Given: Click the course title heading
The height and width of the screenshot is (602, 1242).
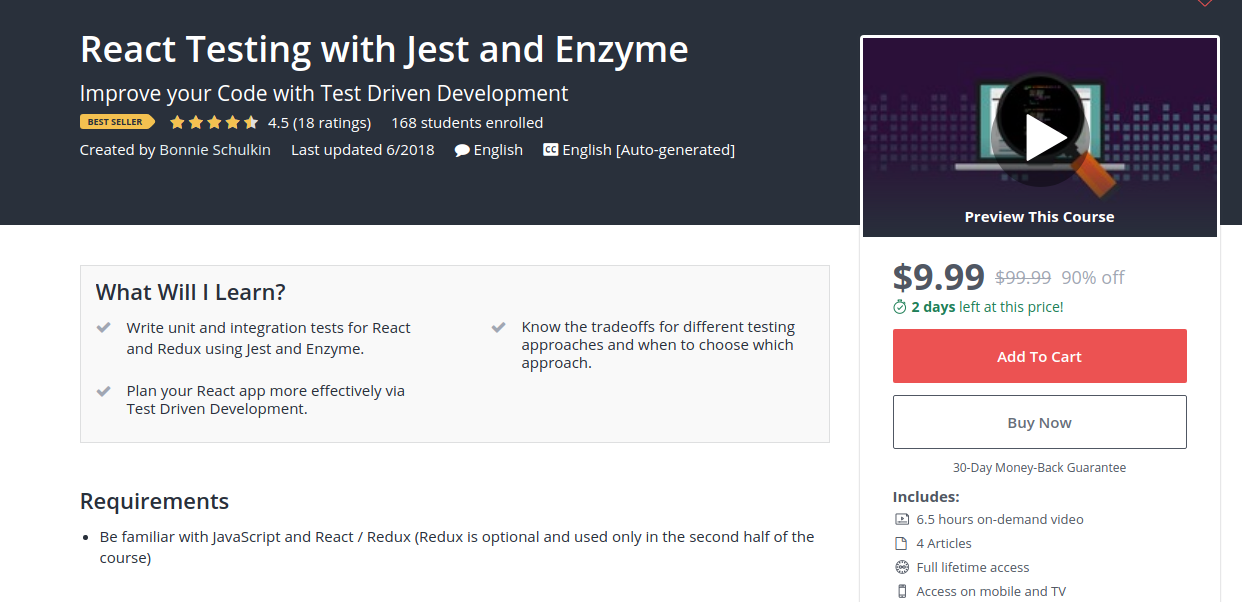Looking at the screenshot, I should 384,49.
